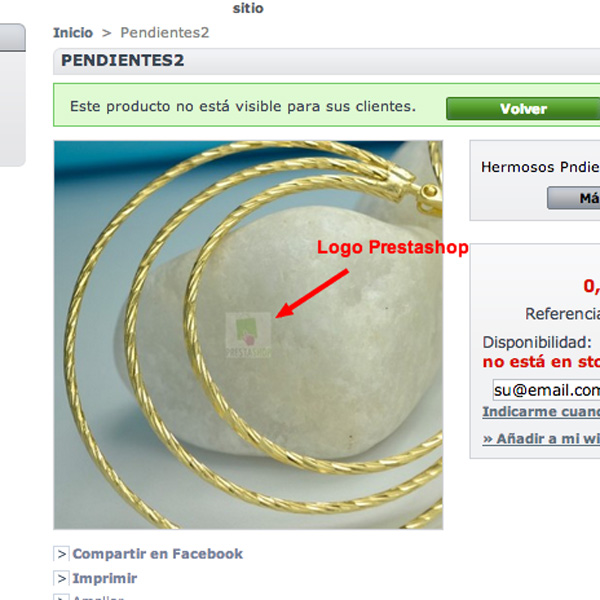This screenshot has width=600, height=600.
Task: Click the email input field
Action: (546, 390)
